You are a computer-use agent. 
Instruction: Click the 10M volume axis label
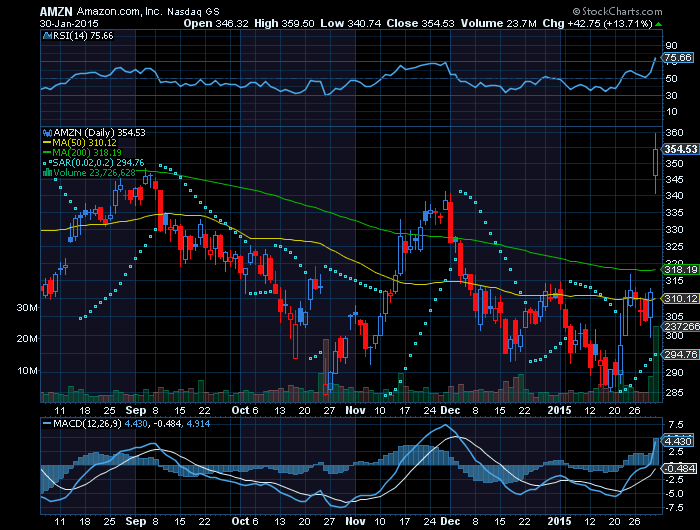tap(27, 371)
